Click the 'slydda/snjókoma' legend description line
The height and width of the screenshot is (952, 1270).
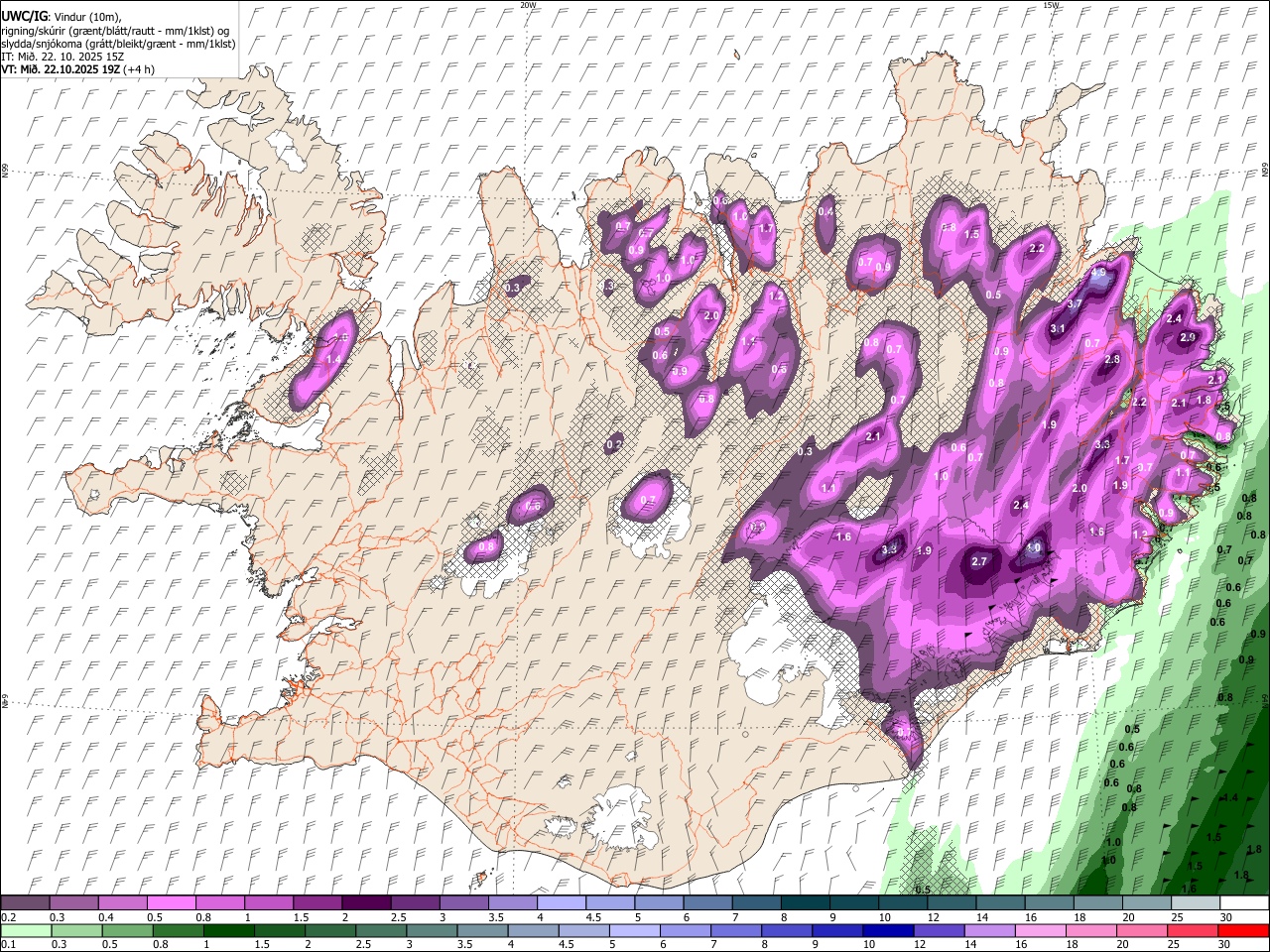[x=119, y=45]
